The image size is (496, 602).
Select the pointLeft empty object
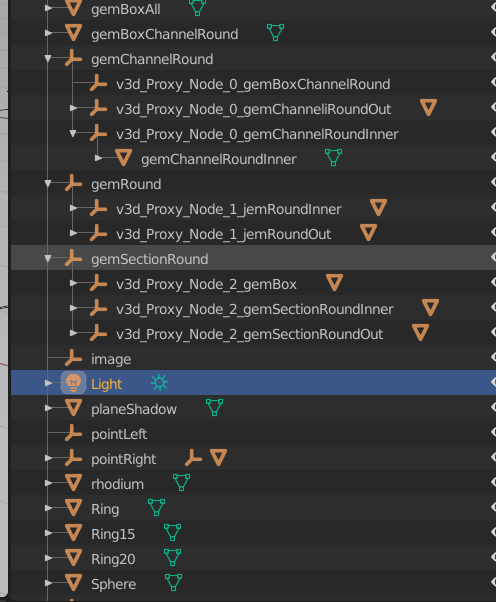[119, 434]
